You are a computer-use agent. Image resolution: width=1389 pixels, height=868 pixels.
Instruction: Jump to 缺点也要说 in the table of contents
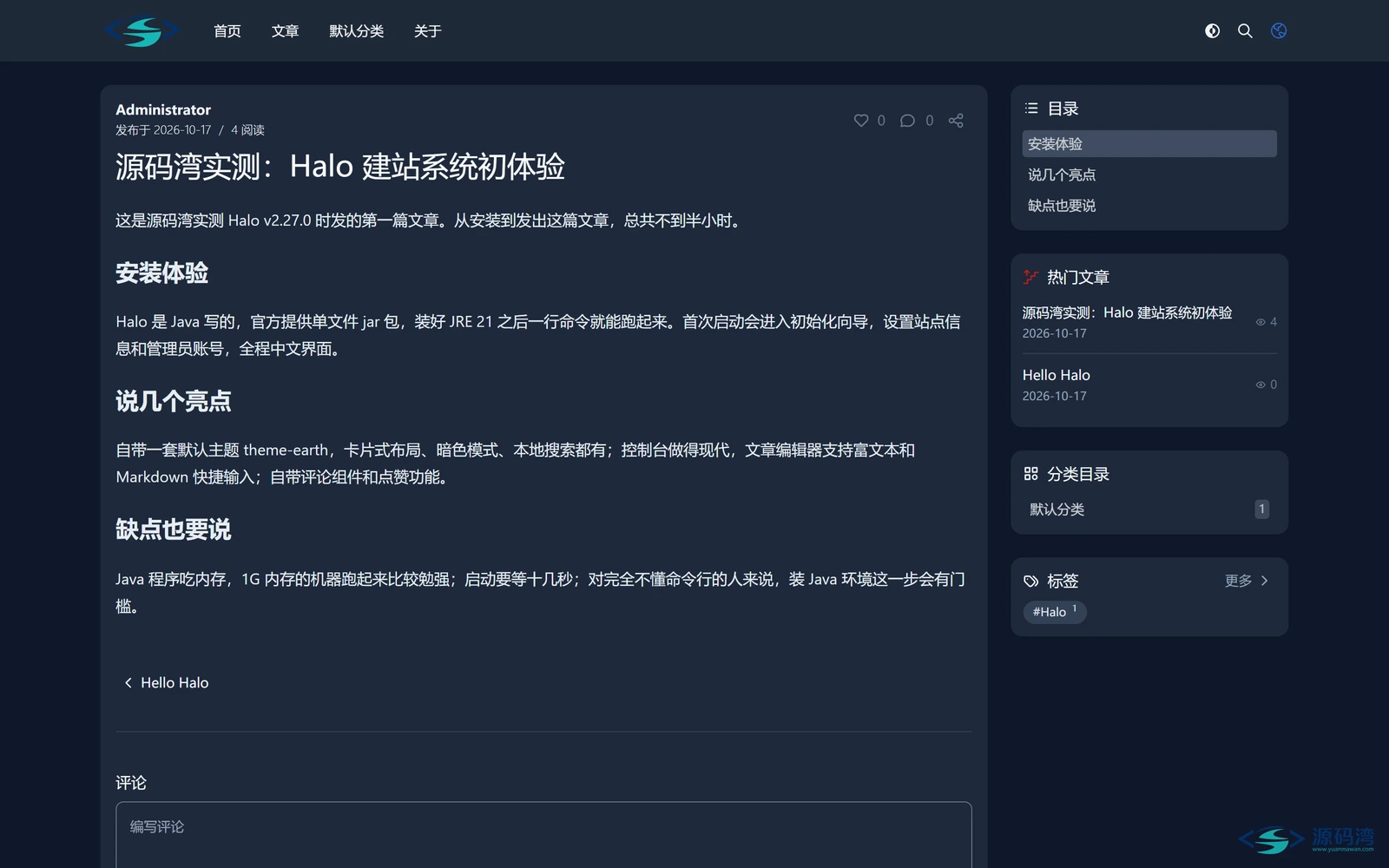tap(1149, 206)
